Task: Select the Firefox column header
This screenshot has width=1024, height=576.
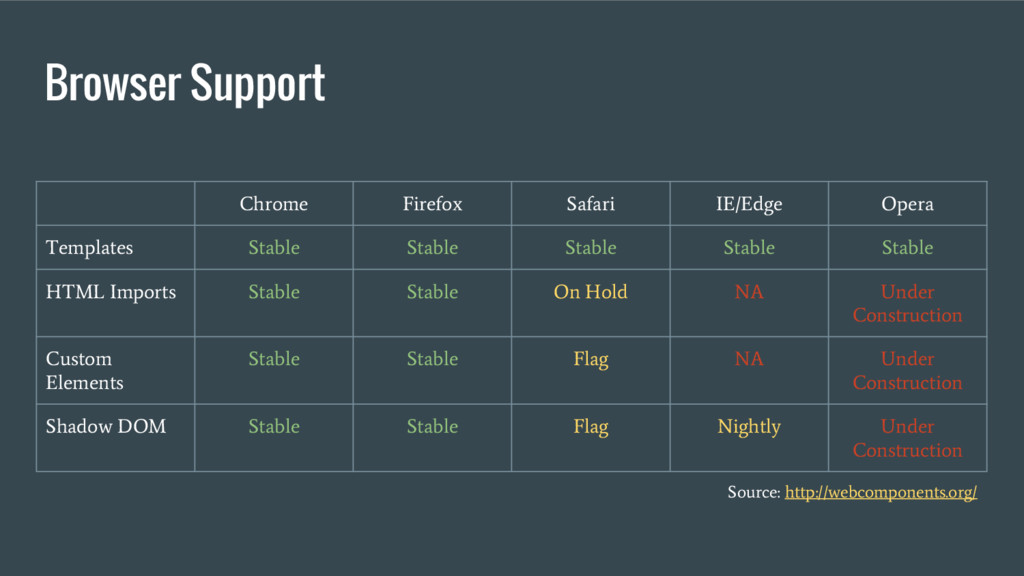Action: [x=432, y=204]
